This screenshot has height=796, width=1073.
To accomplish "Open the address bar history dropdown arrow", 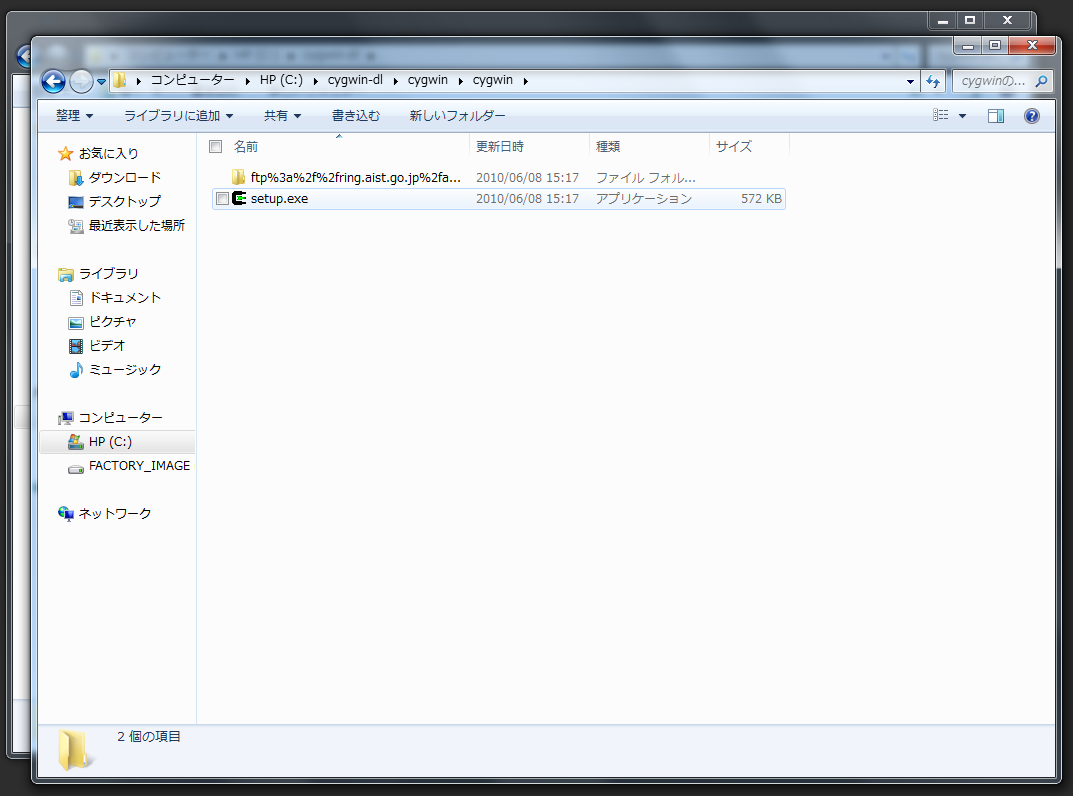I will point(910,81).
